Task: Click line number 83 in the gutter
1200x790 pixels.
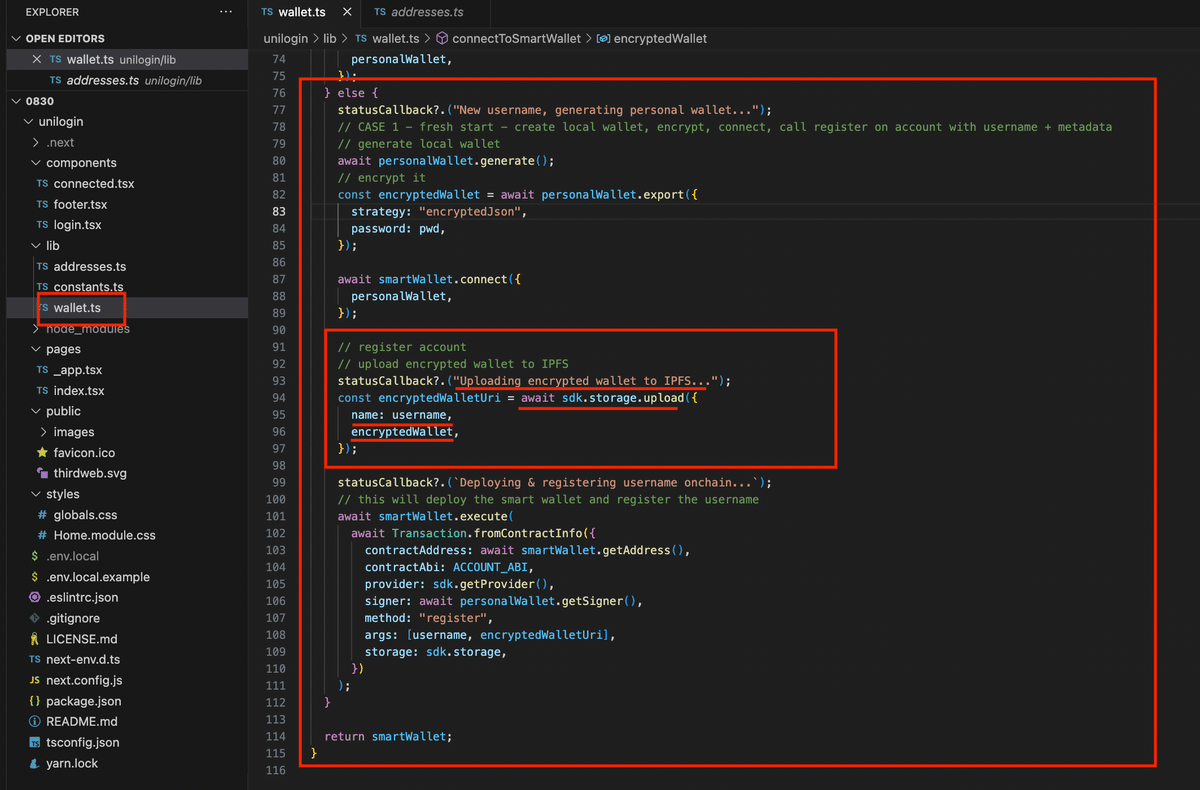Action: pos(278,211)
